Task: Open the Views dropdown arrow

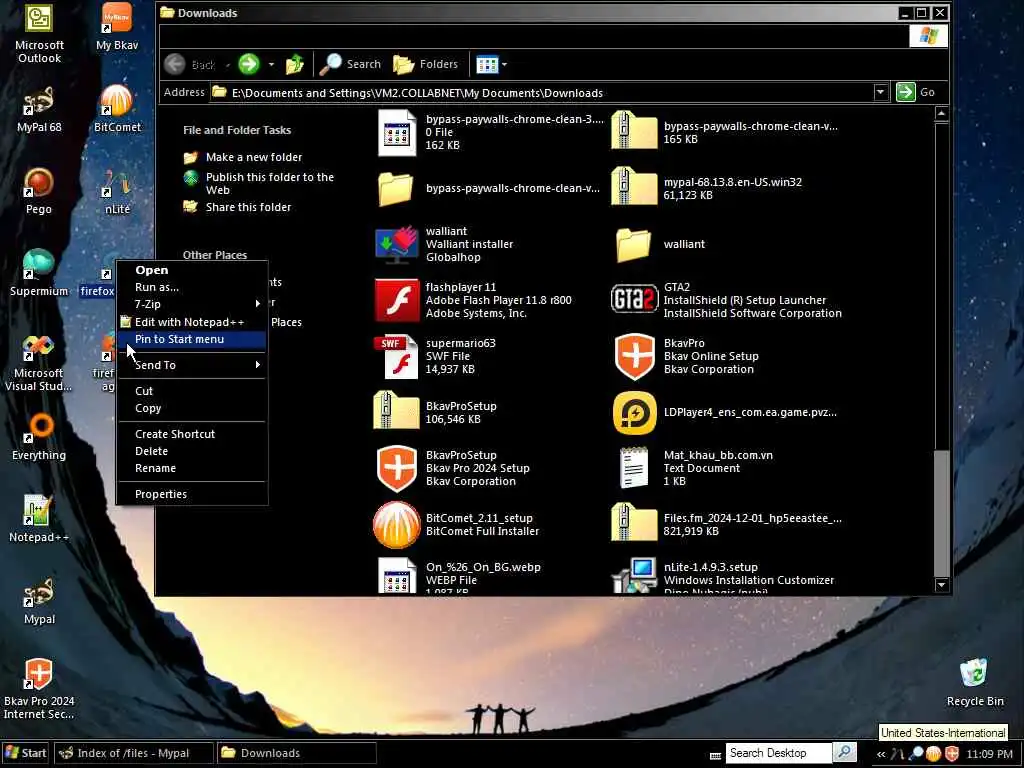Action: [504, 64]
